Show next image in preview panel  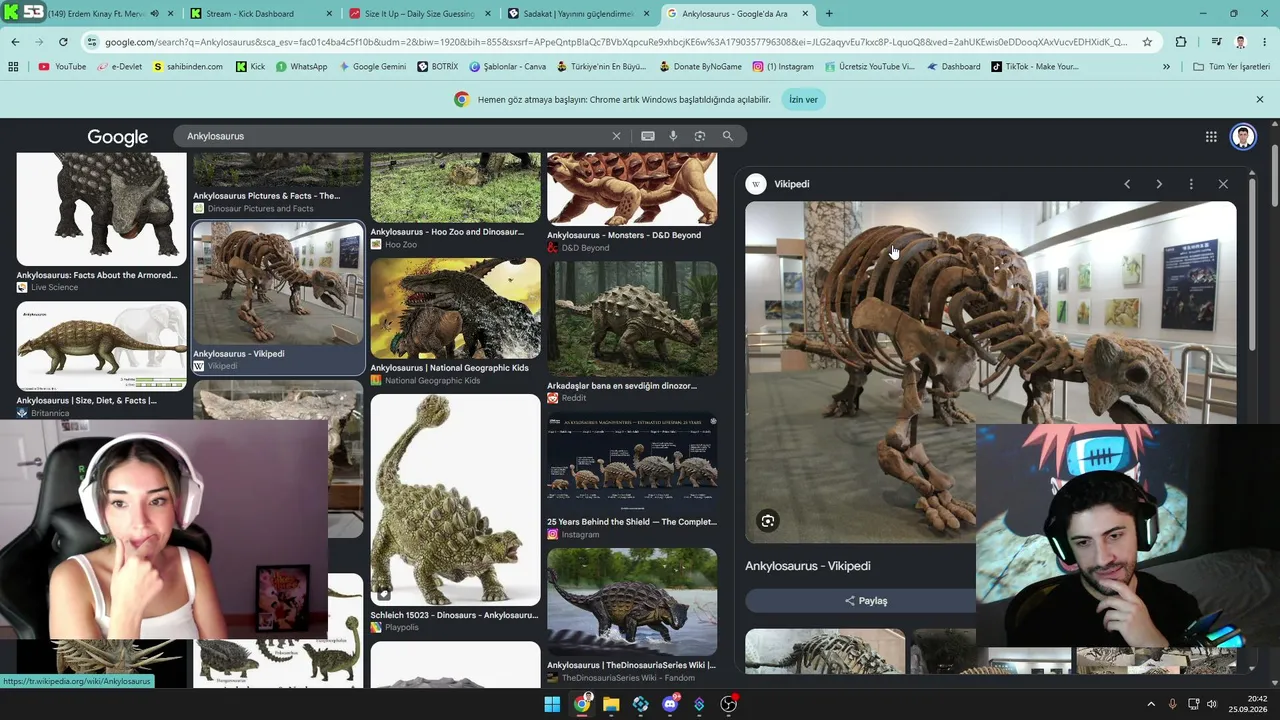click(1159, 184)
